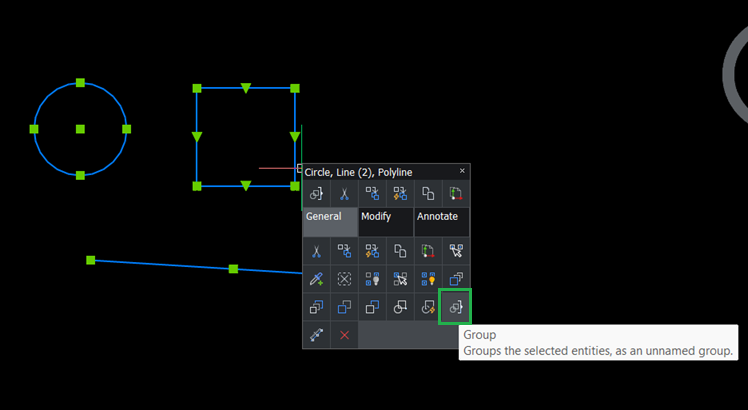Click the Copy with Base Point icon beneath Annotate
Image resolution: width=748 pixels, height=410 pixels.
(428, 251)
